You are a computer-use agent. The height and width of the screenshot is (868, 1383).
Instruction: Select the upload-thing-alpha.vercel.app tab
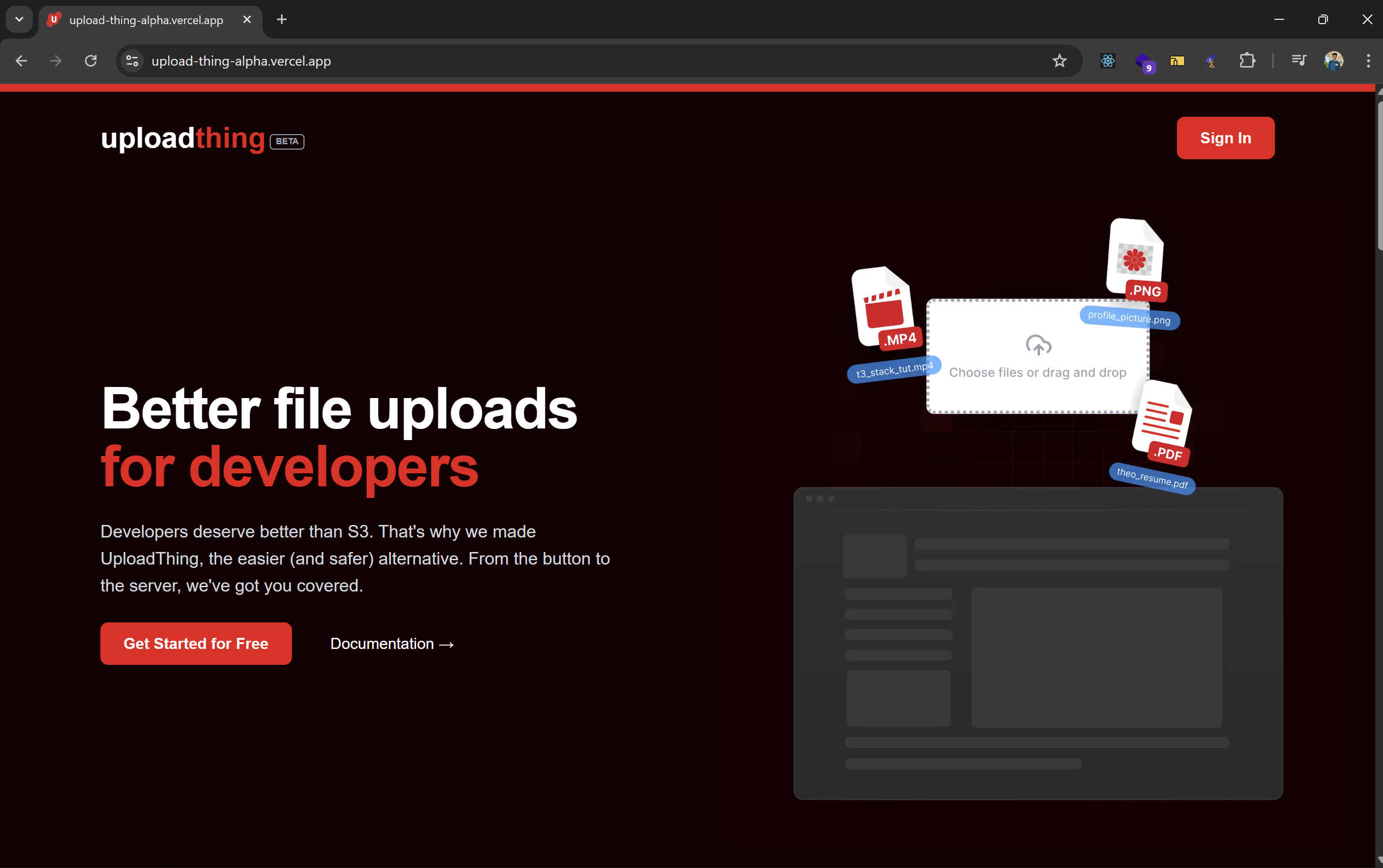(146, 20)
